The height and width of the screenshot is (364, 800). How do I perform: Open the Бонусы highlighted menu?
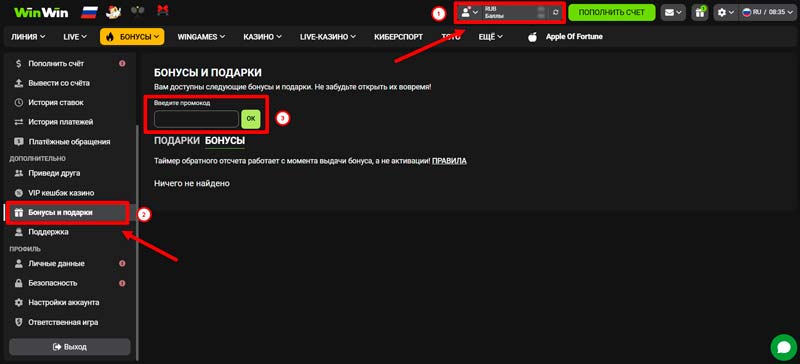(x=132, y=37)
